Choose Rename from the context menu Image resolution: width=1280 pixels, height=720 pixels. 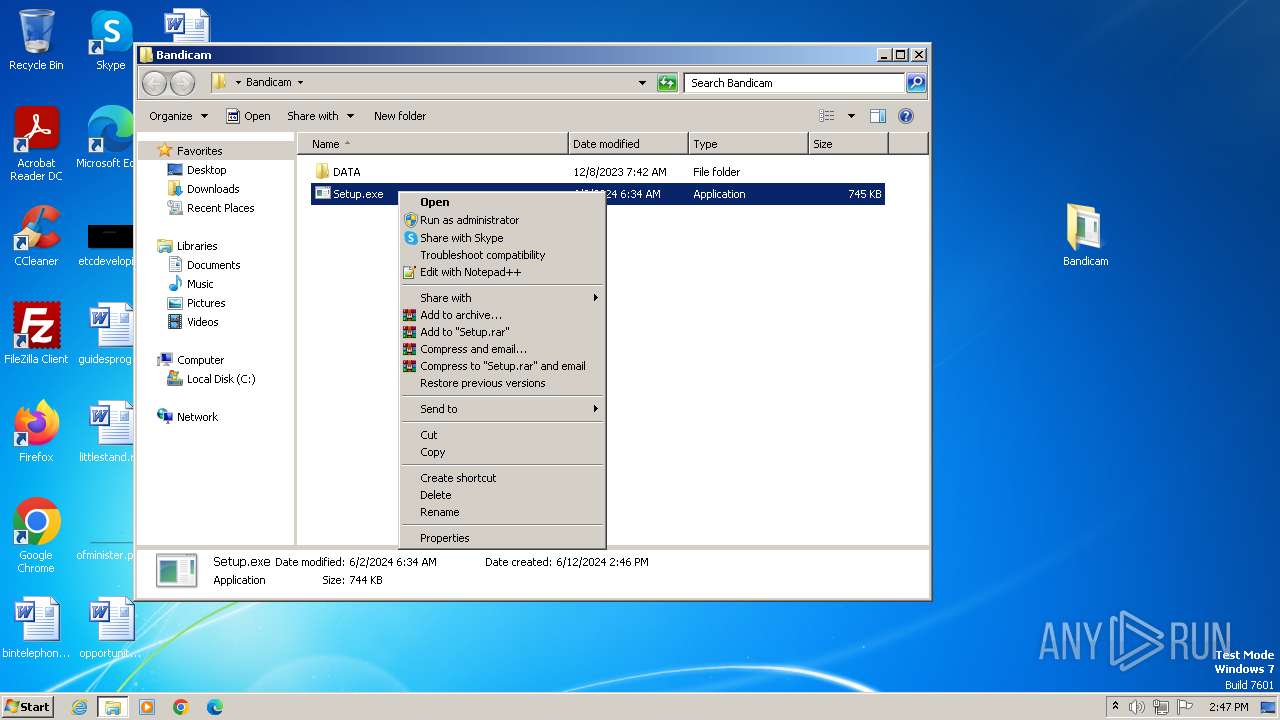[502, 512]
